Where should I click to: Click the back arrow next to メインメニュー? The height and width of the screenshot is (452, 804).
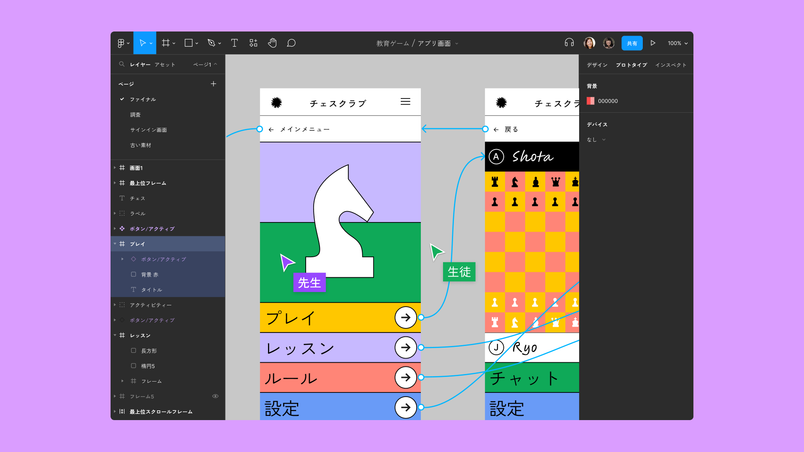tap(271, 130)
